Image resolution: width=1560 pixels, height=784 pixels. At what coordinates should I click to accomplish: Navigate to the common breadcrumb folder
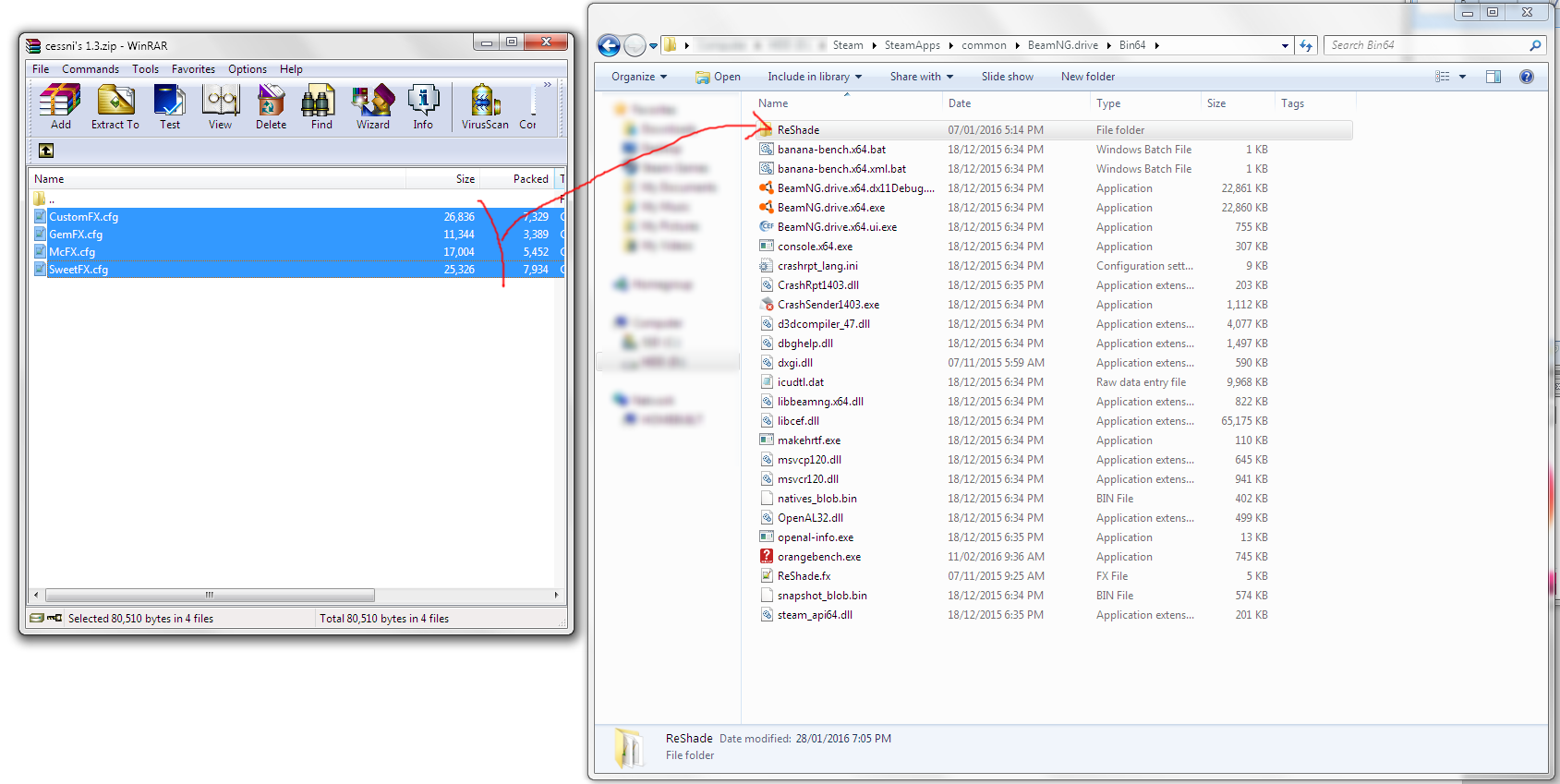click(984, 45)
